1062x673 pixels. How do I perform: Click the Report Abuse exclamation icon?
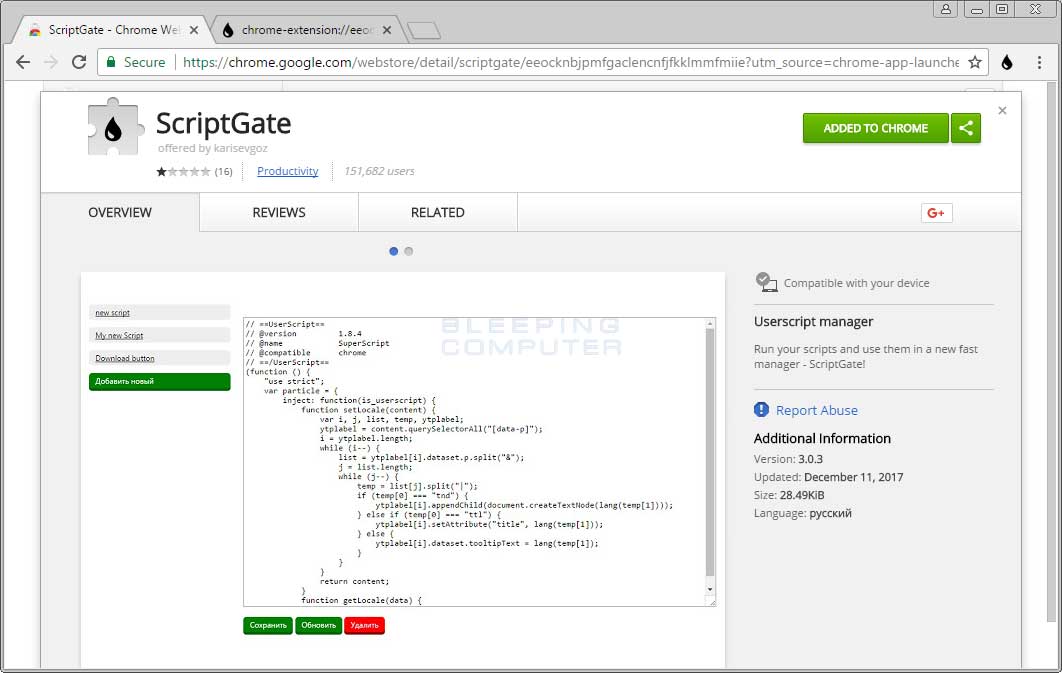[761, 410]
